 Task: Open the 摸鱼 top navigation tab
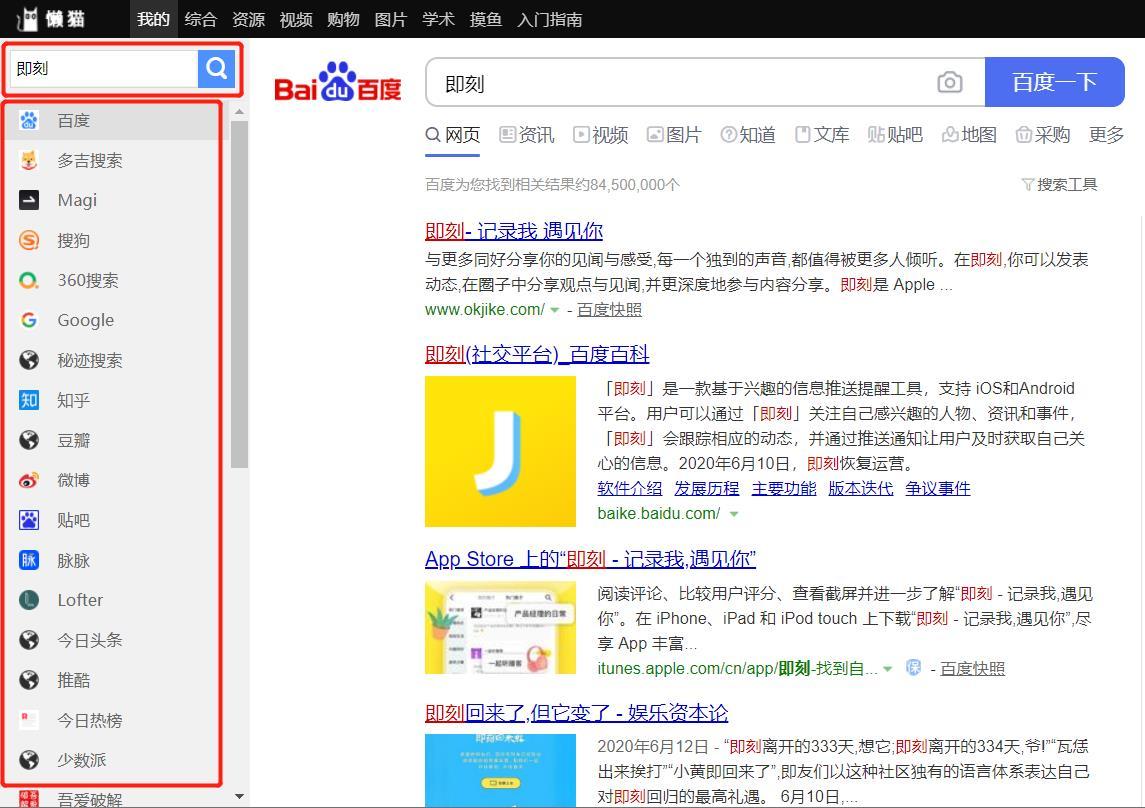(x=486, y=19)
